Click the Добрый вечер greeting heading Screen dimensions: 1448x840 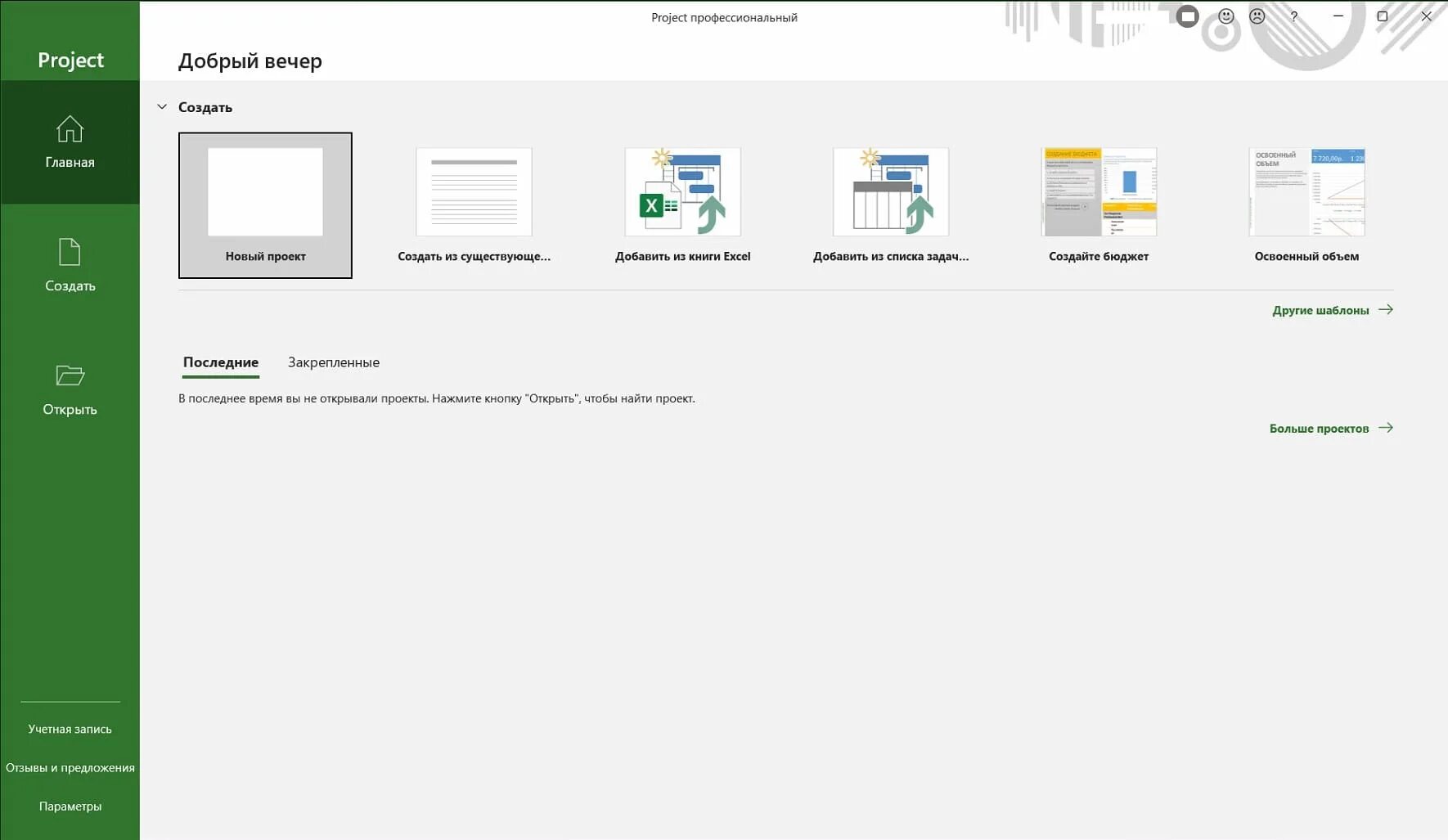(x=250, y=61)
